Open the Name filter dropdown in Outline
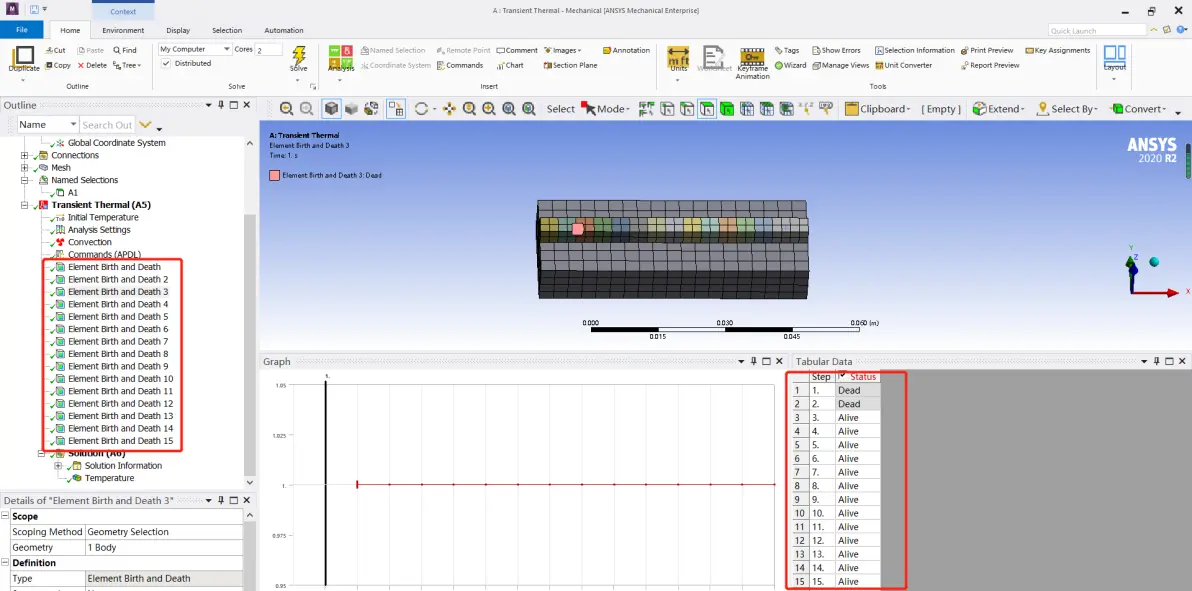1192x591 pixels. (73, 125)
